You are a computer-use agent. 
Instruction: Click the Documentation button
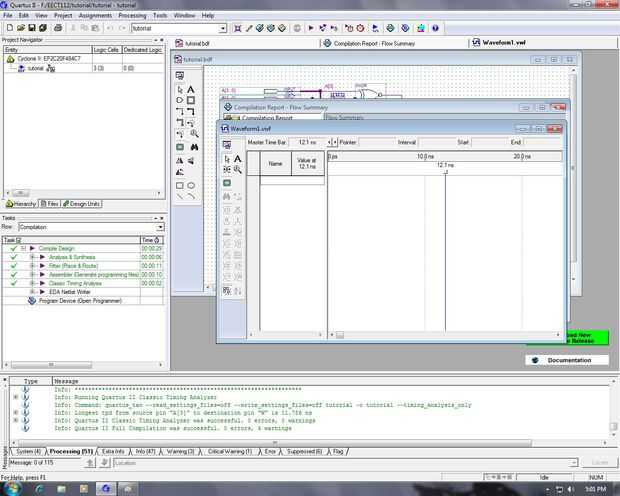pos(567,360)
